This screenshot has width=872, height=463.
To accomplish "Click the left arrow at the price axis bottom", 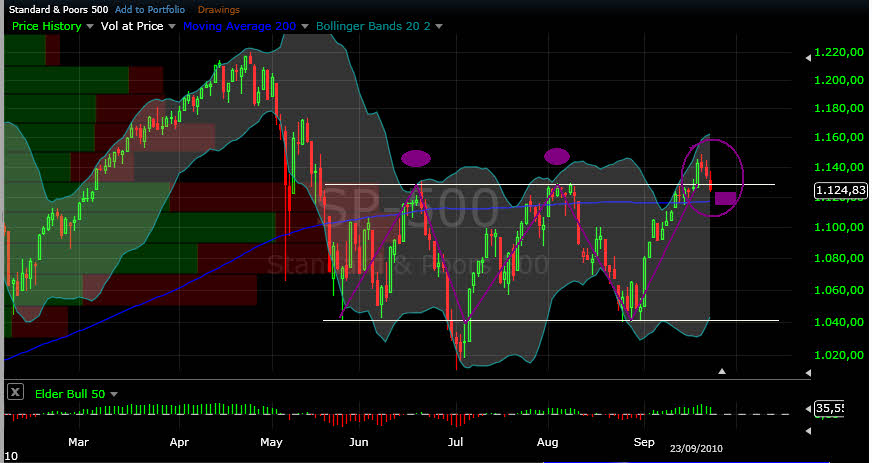I will [x=808, y=373].
